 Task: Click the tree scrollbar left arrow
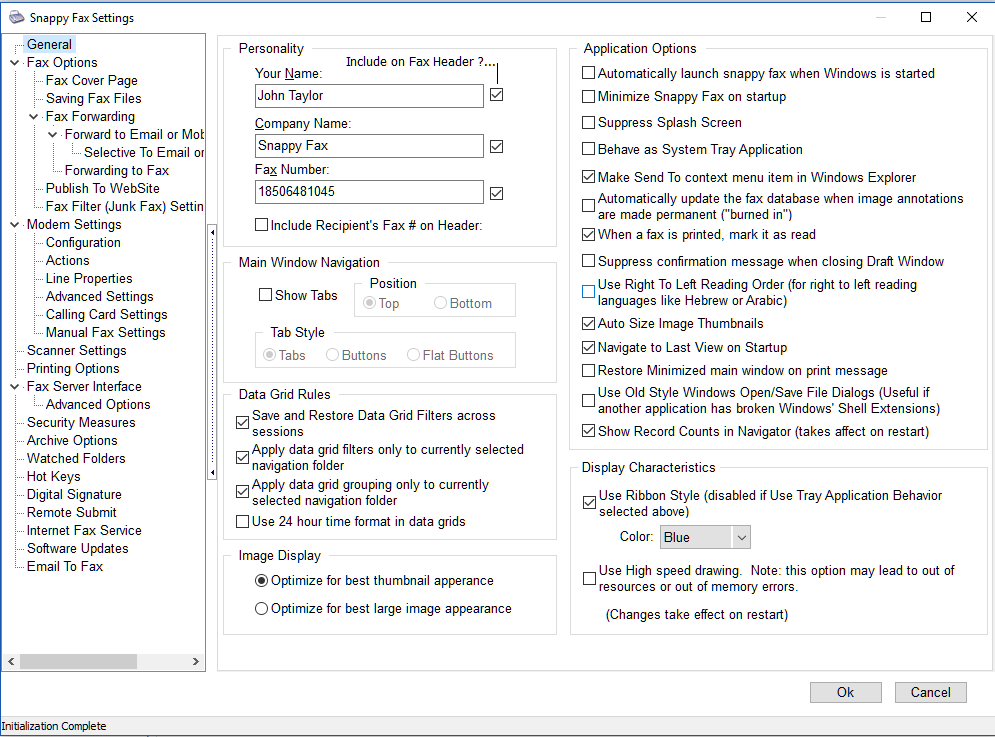[11, 661]
